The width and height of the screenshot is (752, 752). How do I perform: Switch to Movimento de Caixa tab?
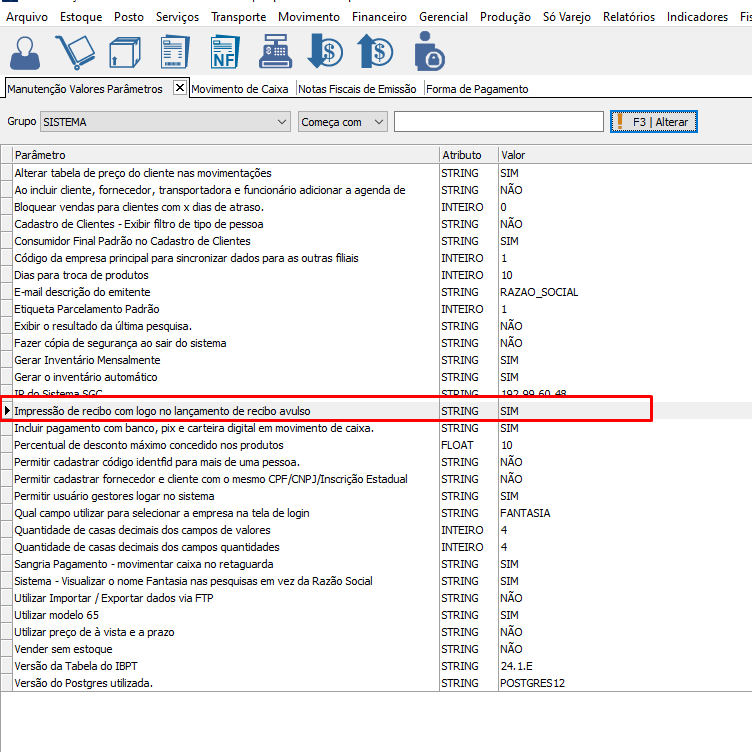point(240,89)
